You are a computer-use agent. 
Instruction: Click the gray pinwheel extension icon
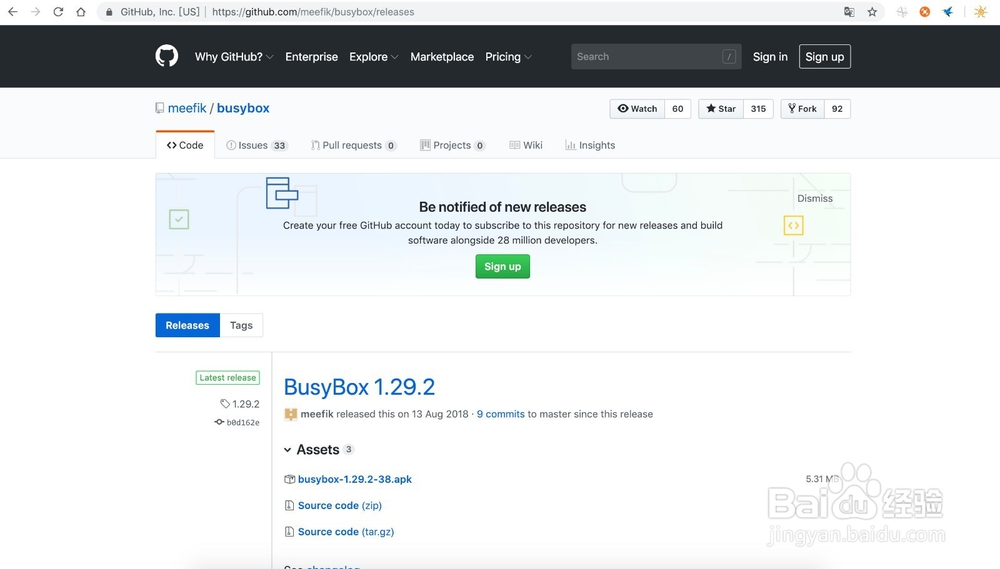click(x=902, y=11)
